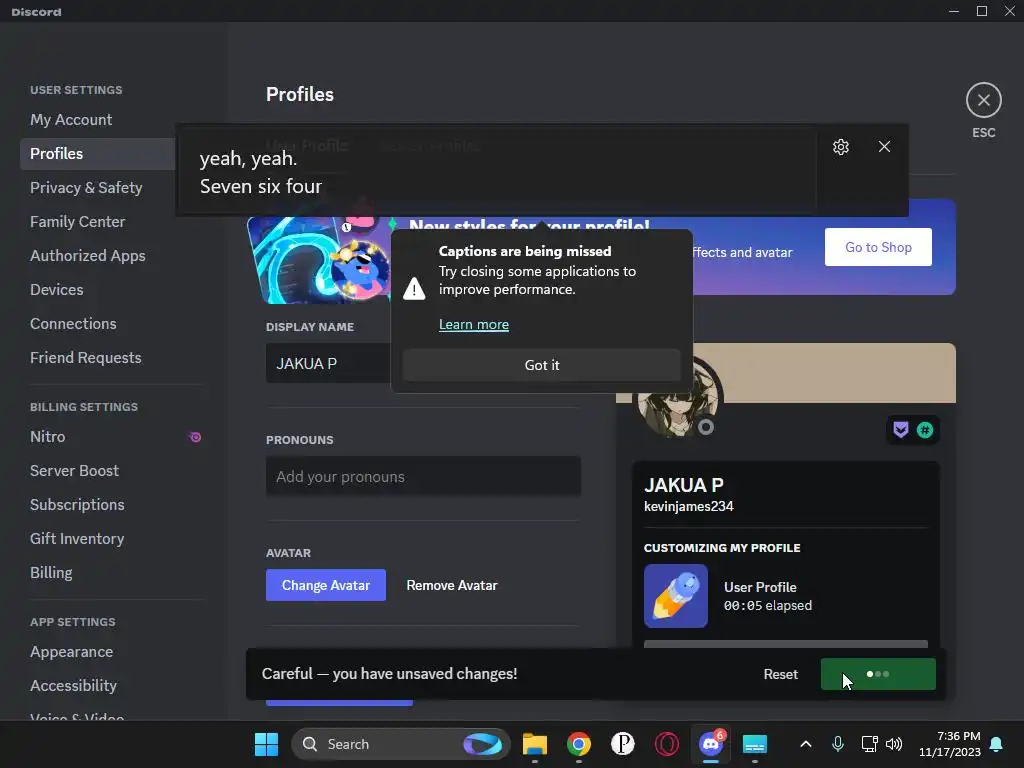Screen dimensions: 1024x768
Task: Open Privacy & Safety settings
Action: [86, 187]
